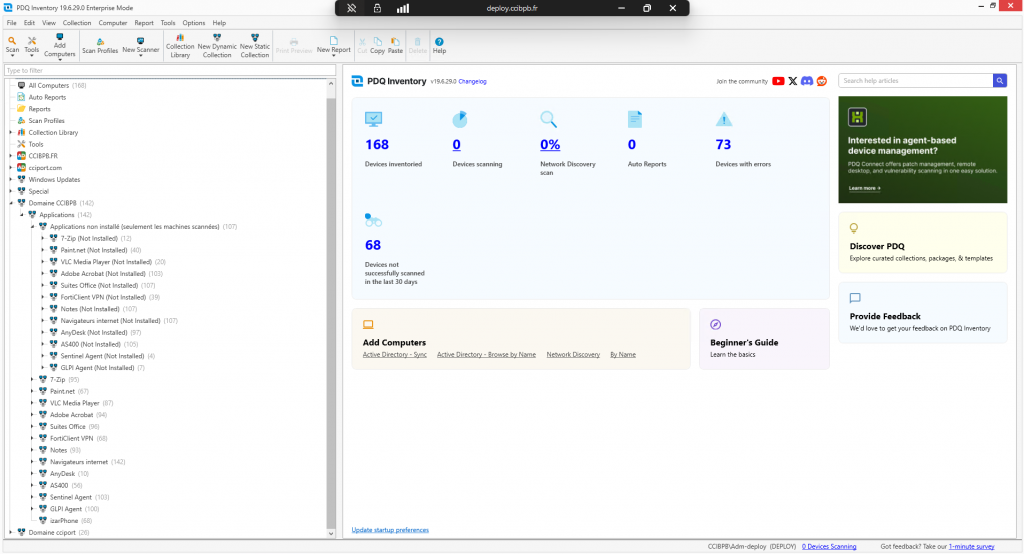The width and height of the screenshot is (1024, 554).
Task: Click the Network Discovery link under Add Computers
Action: coord(573,355)
